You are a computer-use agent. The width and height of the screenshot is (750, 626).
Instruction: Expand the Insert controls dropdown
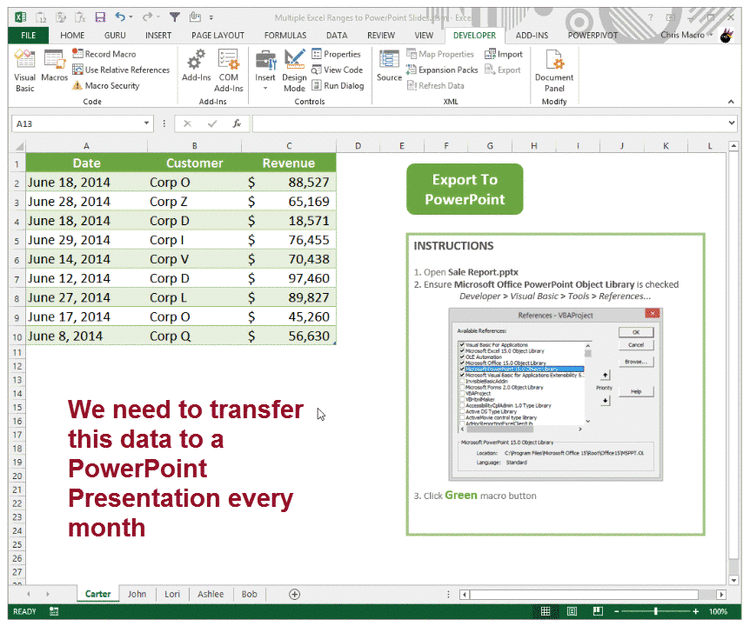tap(265, 88)
